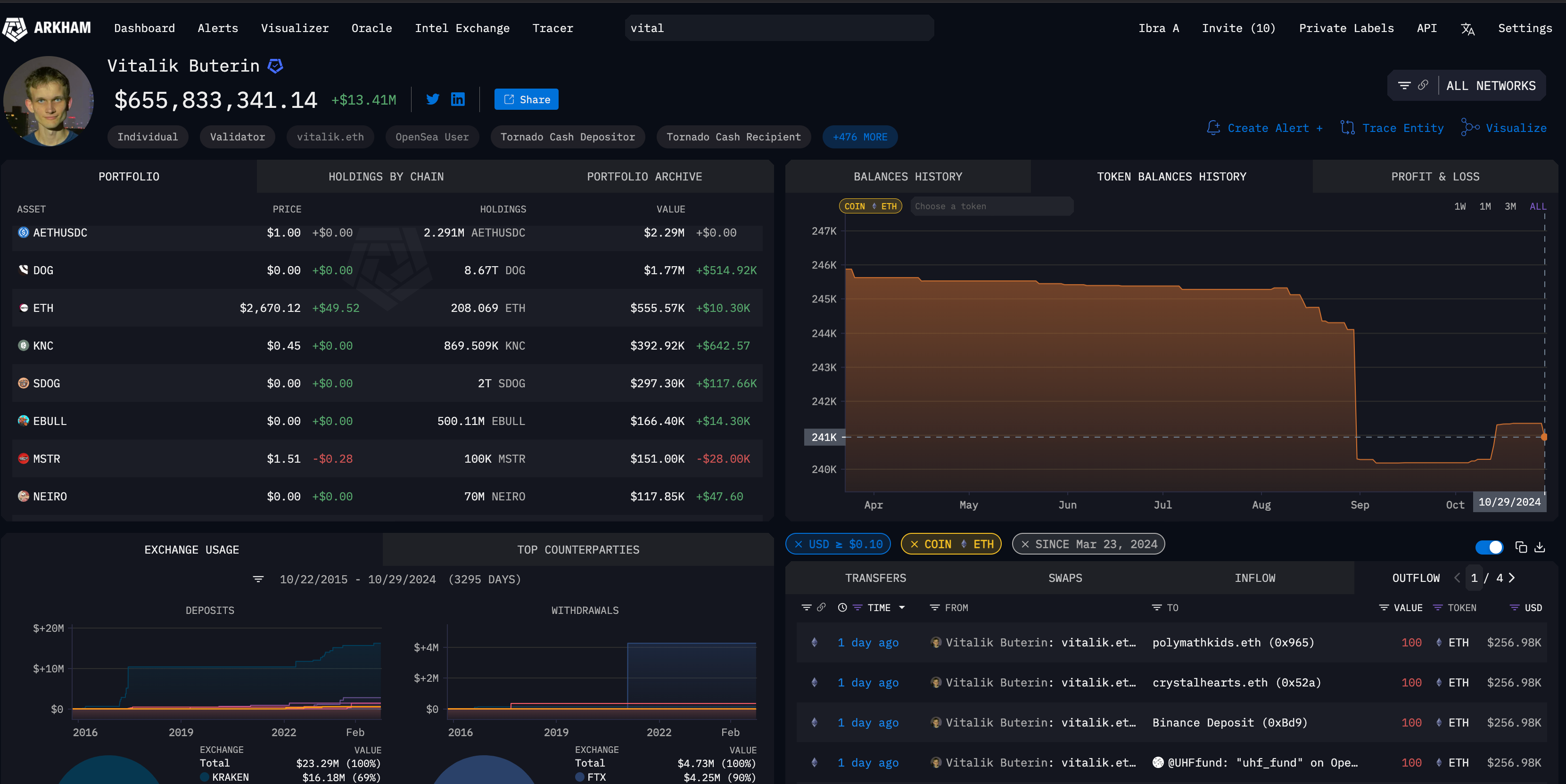Click the network filter icon beside ALL NETWORKS
Viewport: 1566px width, 784px height.
(1404, 86)
